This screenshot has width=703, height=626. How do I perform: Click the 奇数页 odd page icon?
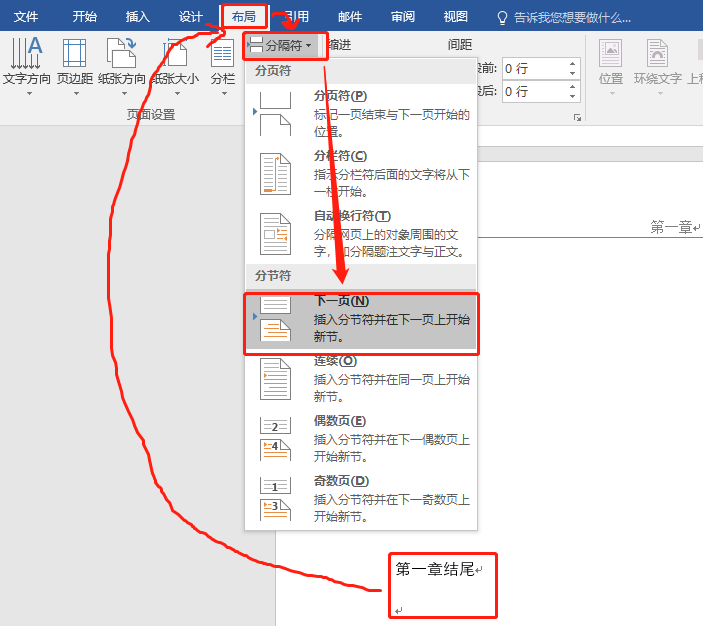tap(275, 499)
